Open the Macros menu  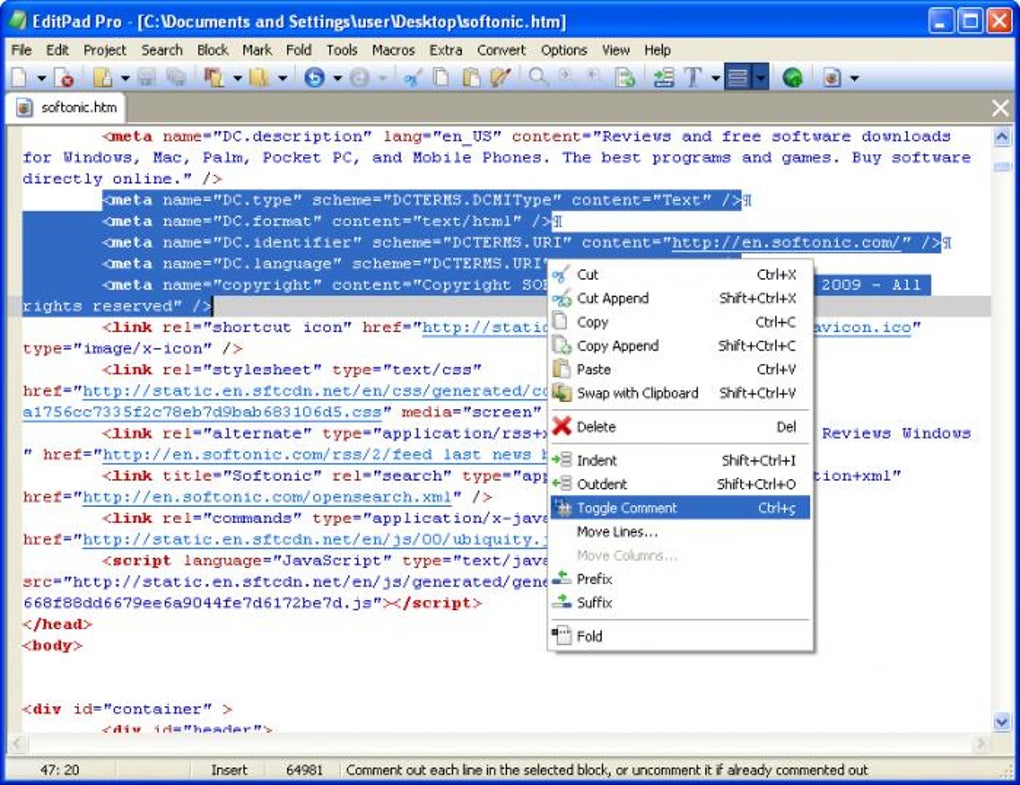click(393, 50)
